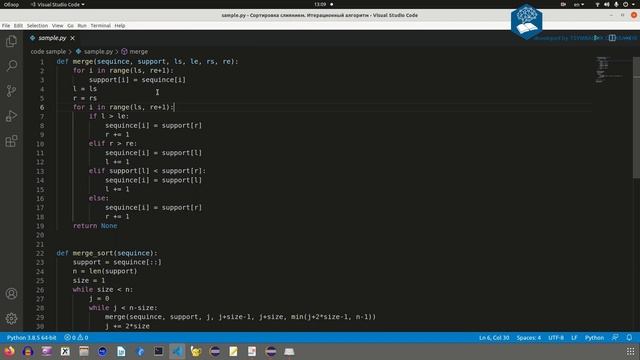Open the Help menu
Viewport: 640px width, 360px height.
120,25
